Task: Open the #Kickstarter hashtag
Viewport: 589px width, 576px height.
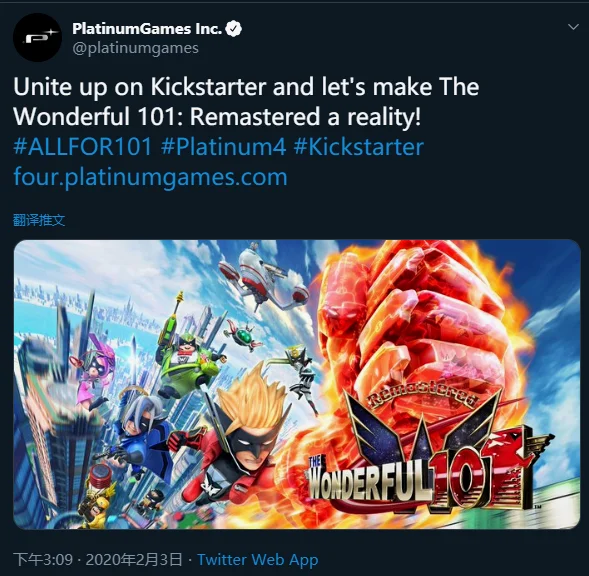Action: pos(358,147)
